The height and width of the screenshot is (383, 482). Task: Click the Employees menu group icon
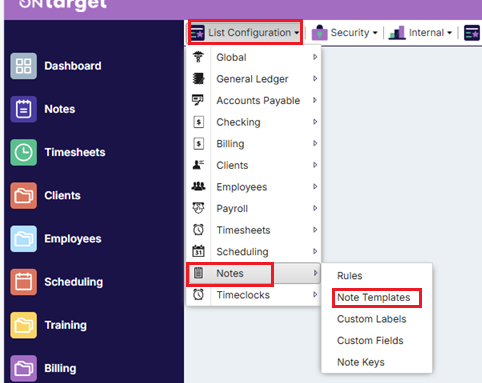coord(198,186)
